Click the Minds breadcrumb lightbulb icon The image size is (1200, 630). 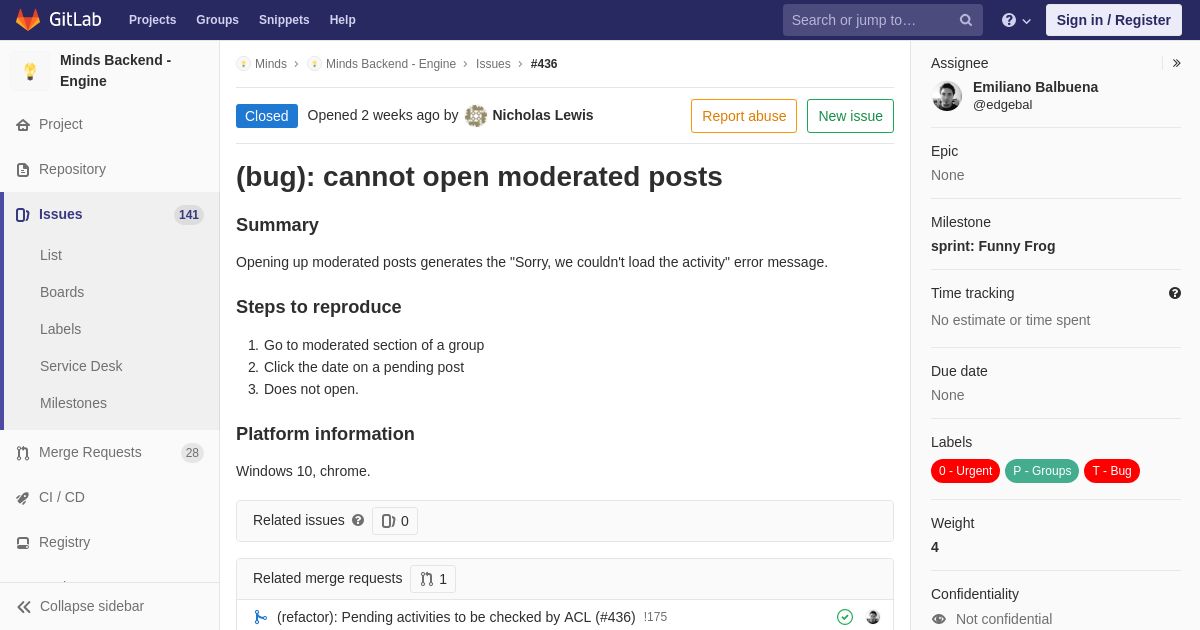pyautogui.click(x=243, y=64)
